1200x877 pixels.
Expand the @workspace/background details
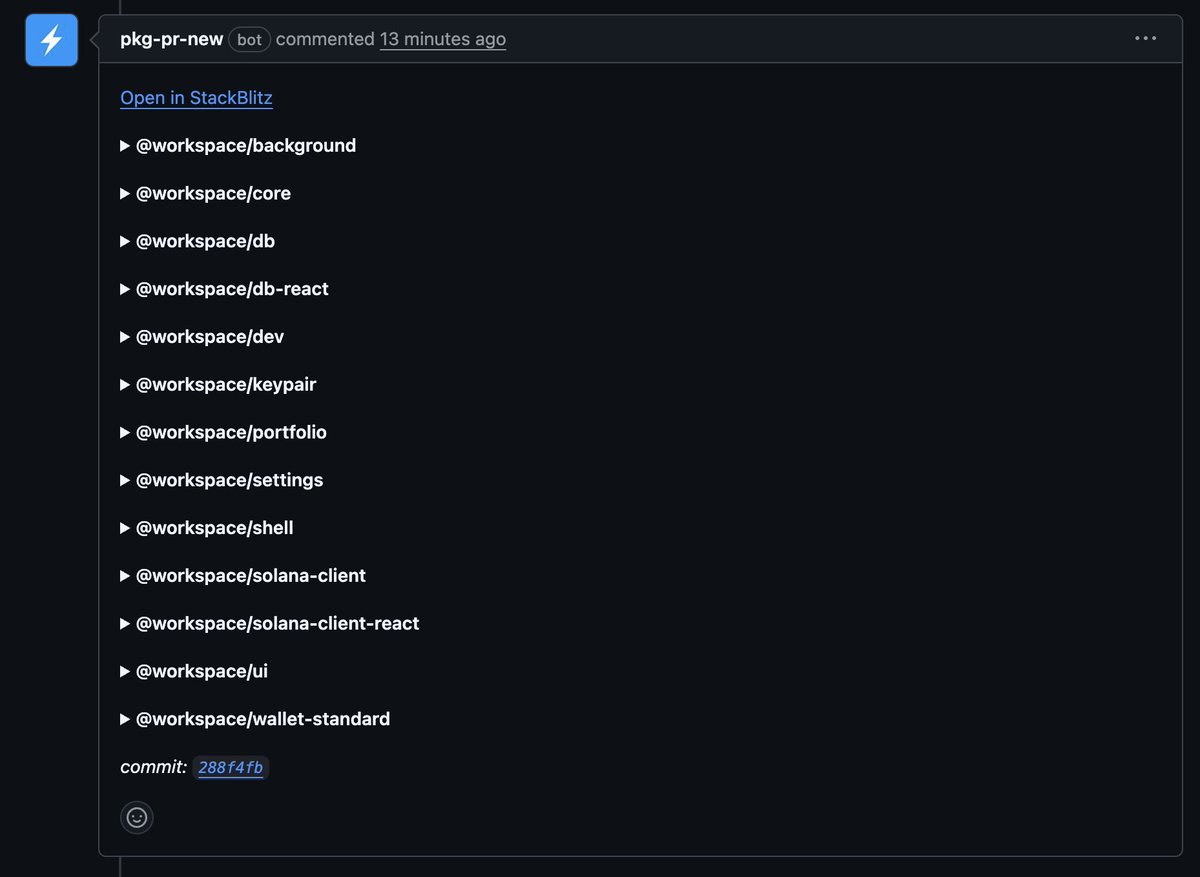(x=238, y=146)
